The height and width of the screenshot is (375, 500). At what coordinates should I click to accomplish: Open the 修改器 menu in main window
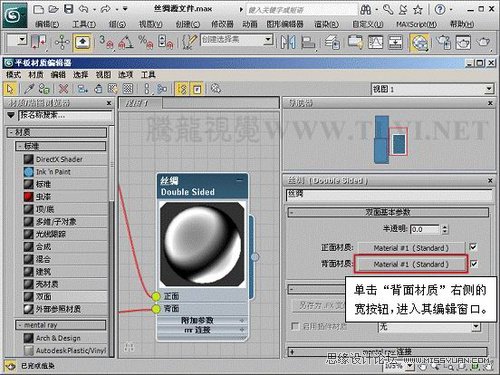point(222,24)
